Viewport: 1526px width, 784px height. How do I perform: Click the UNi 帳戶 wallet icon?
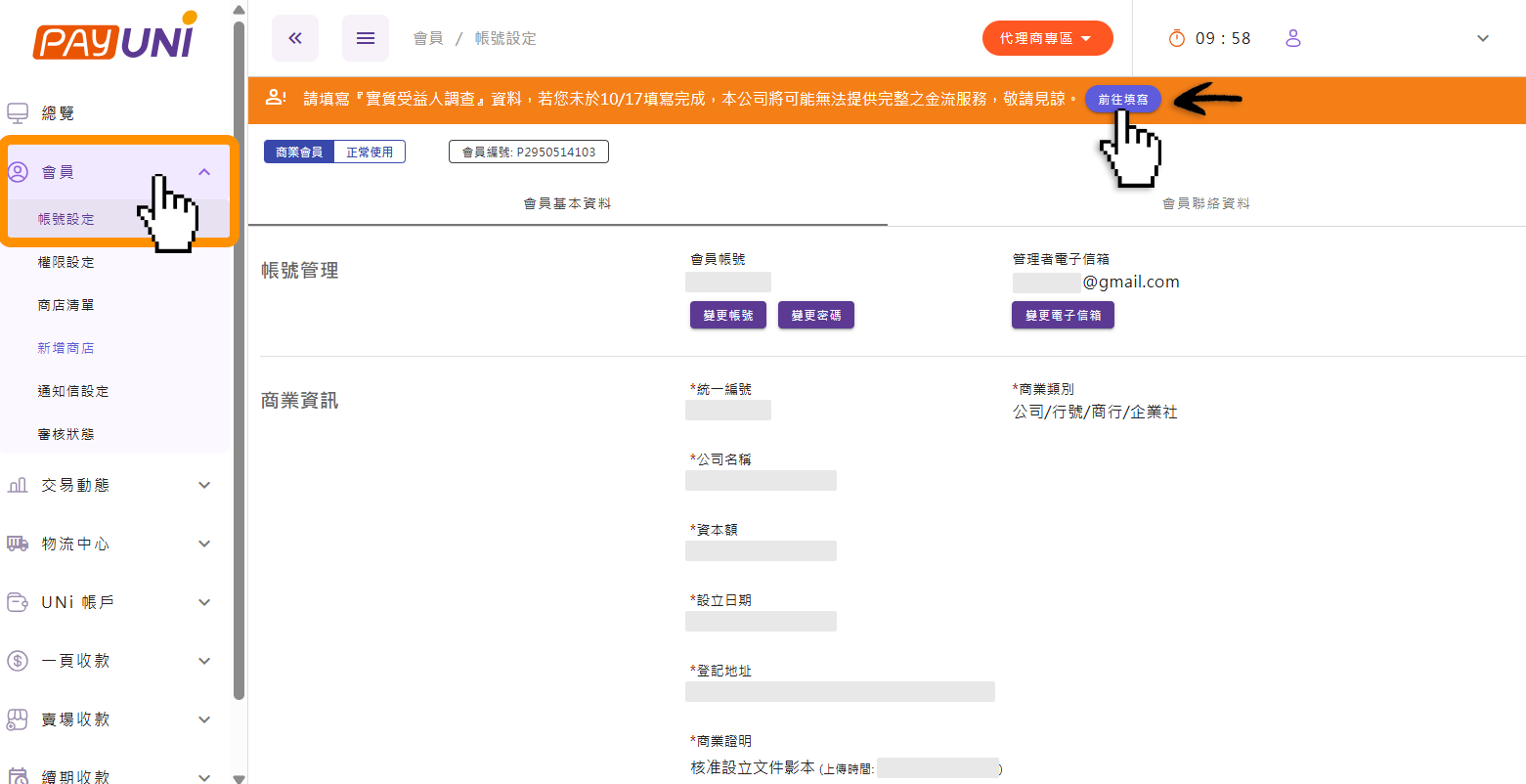click(x=18, y=602)
